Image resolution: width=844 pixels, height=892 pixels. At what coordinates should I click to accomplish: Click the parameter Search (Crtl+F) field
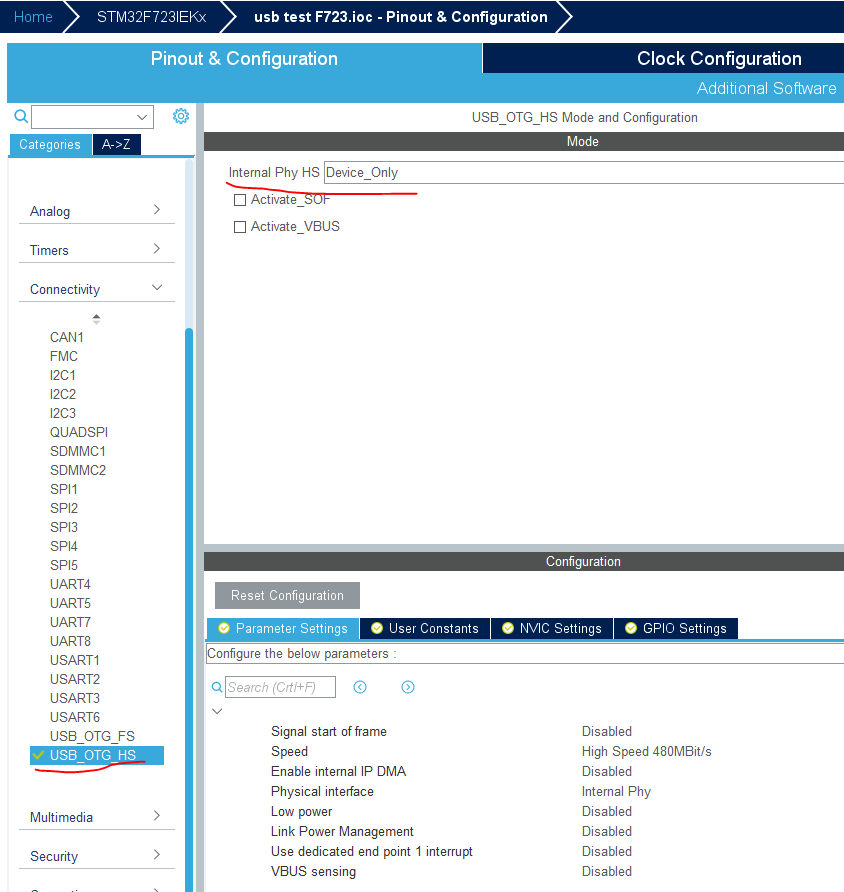coord(280,687)
